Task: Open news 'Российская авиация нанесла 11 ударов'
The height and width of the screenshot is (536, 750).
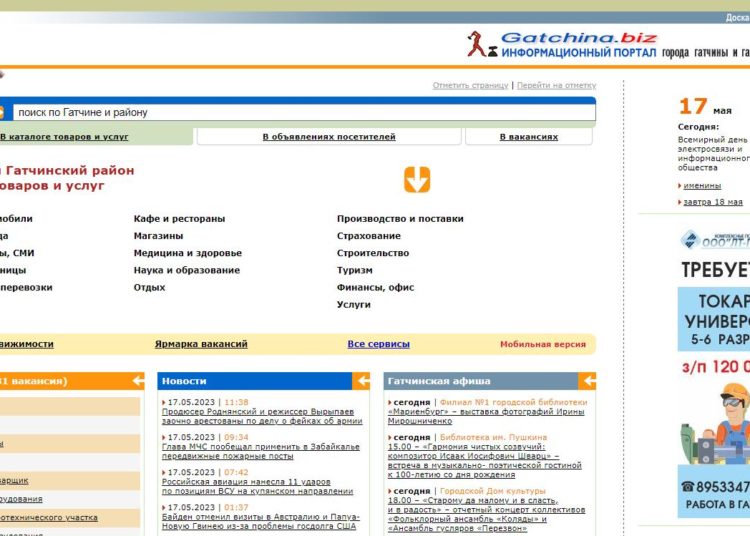Action: click(257, 486)
